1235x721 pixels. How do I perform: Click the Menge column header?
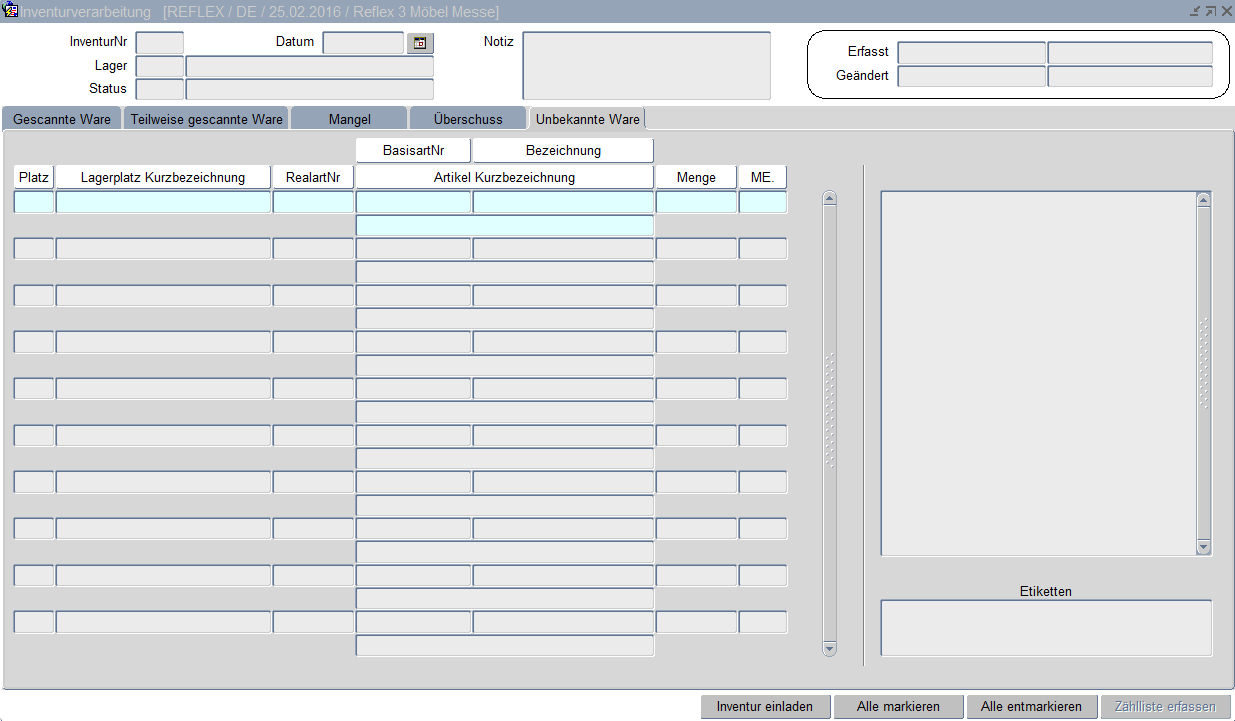[x=696, y=177]
